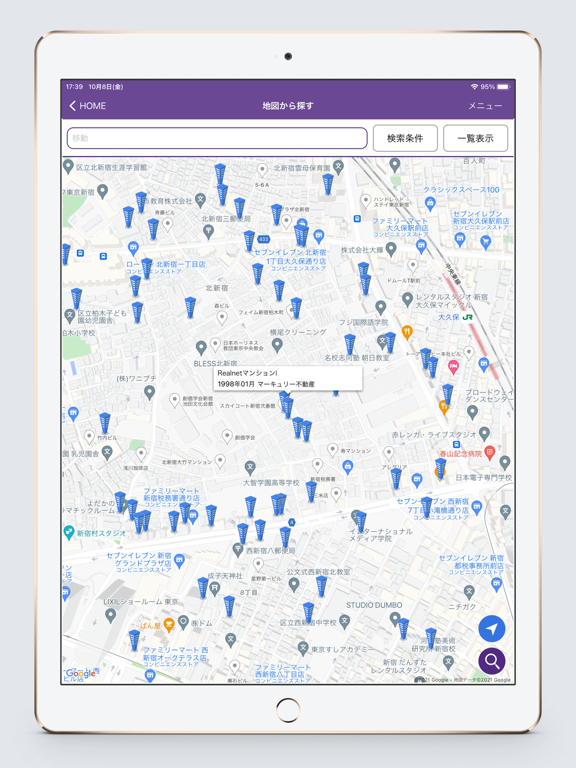Select the 北新宿雲母保育園 school icon

pyautogui.click(x=338, y=167)
